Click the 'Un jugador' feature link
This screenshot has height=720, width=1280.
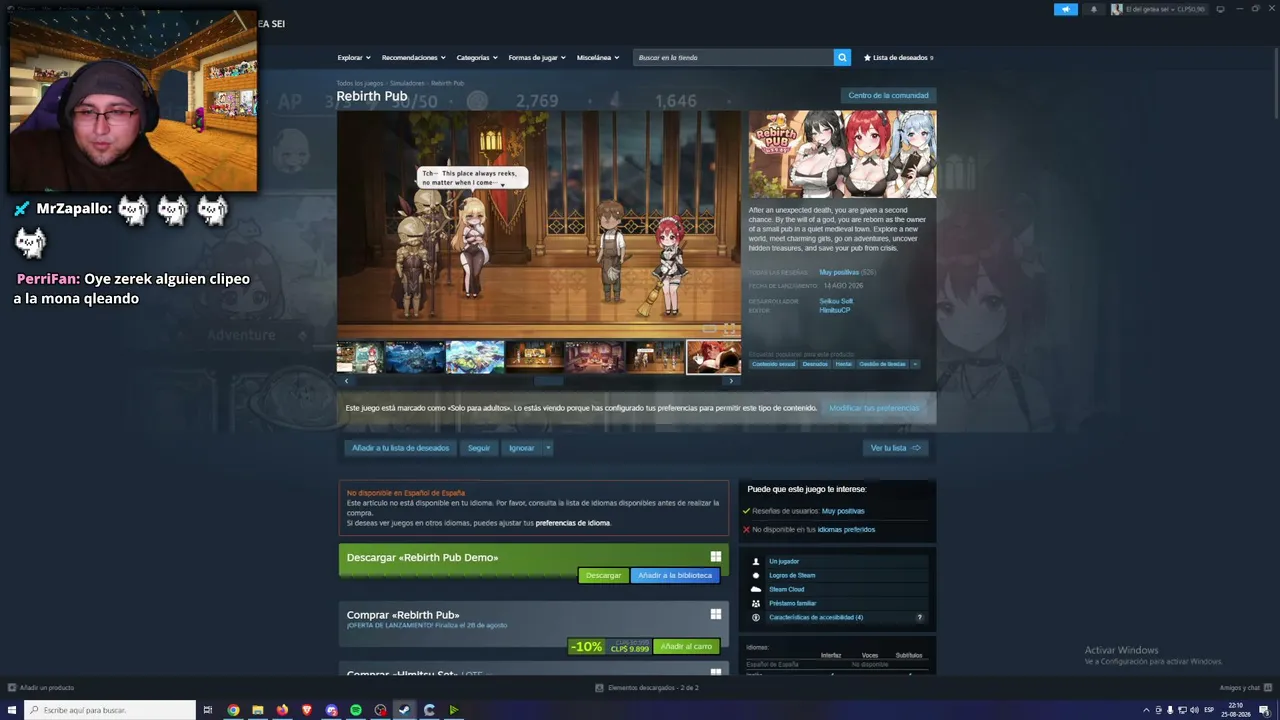tap(784, 561)
